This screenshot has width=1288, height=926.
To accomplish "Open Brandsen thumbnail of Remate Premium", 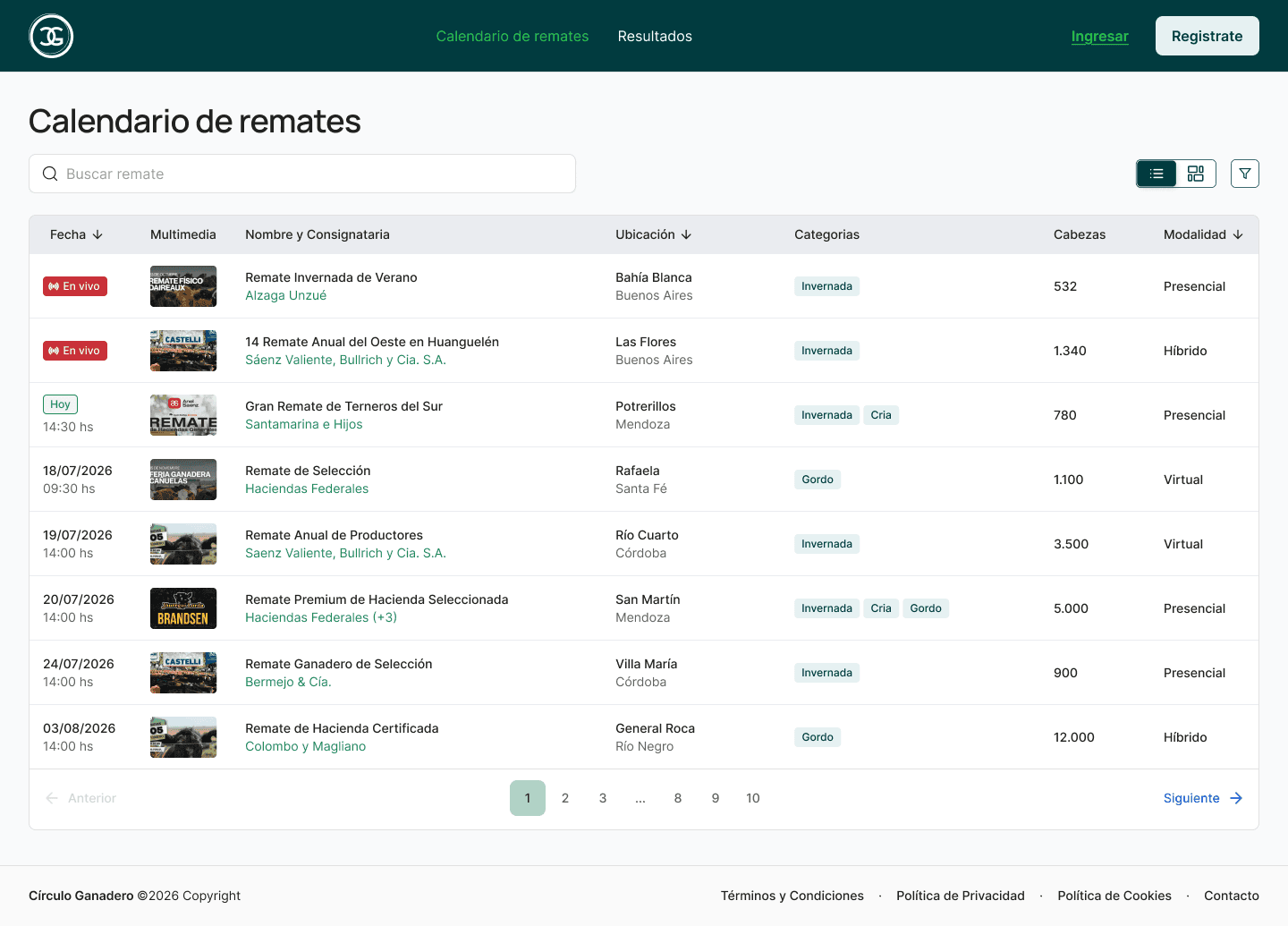I will (x=183, y=608).
